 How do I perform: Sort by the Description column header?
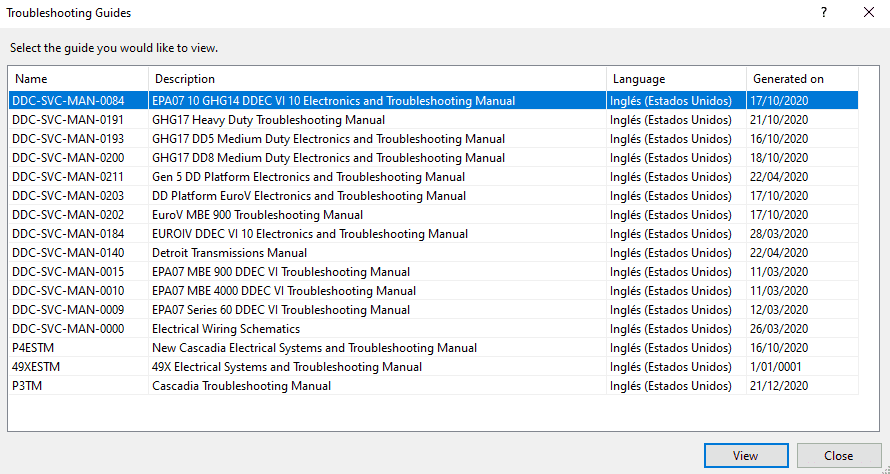click(x=377, y=79)
